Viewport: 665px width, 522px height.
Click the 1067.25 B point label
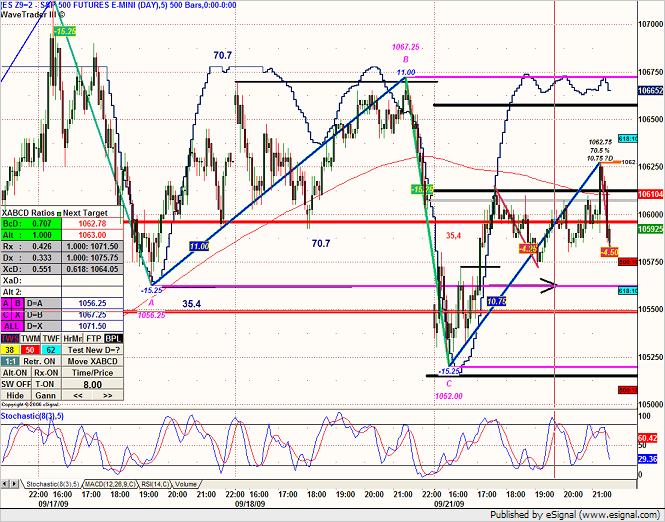[x=405, y=47]
